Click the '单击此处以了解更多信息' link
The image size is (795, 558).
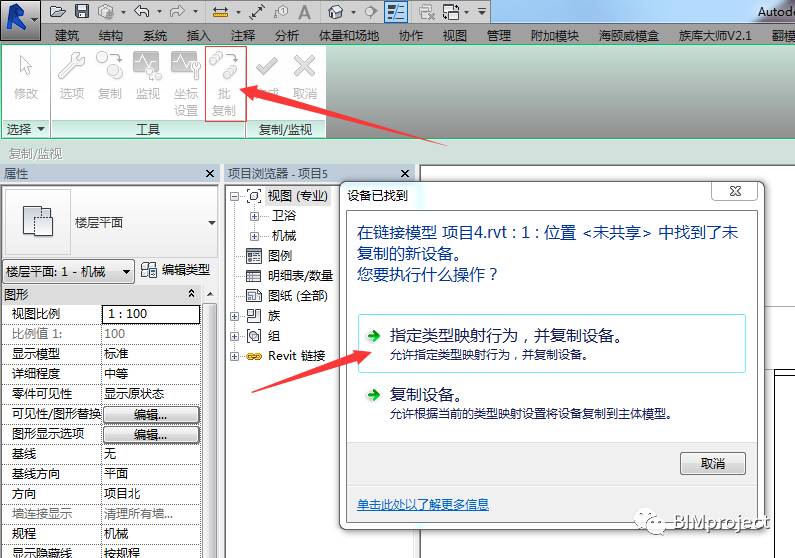pos(423,504)
